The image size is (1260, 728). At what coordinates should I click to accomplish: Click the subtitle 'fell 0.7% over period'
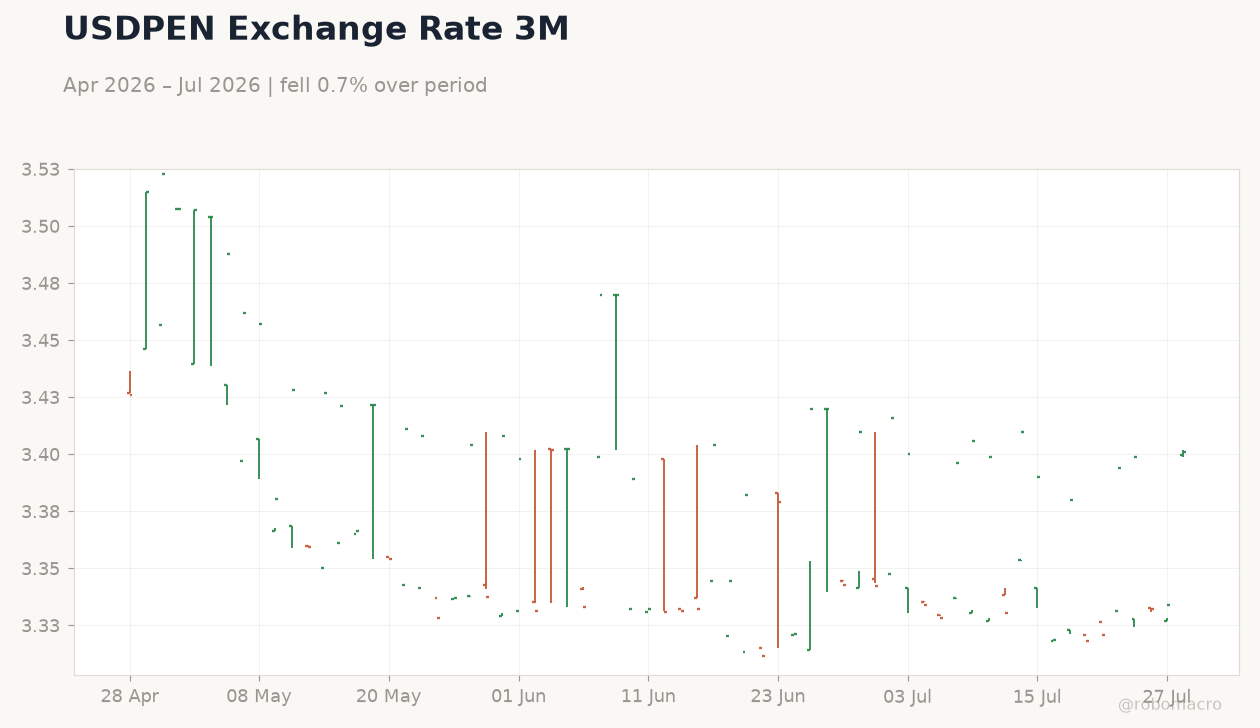(x=384, y=86)
